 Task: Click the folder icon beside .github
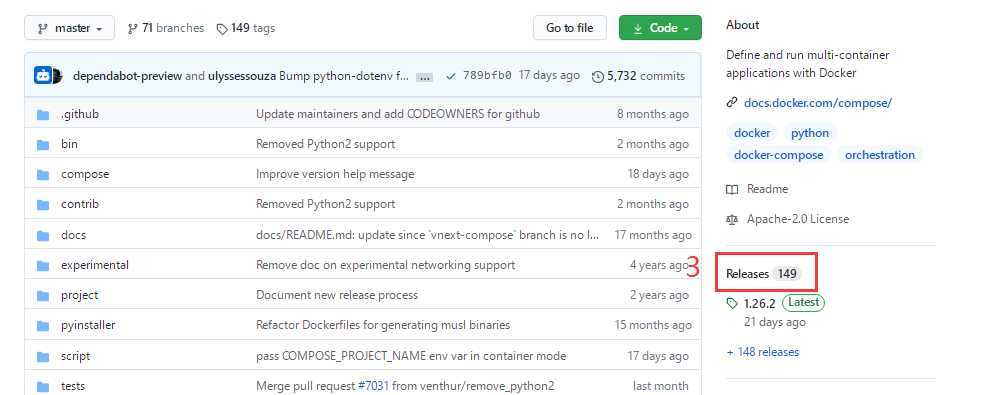click(43, 115)
